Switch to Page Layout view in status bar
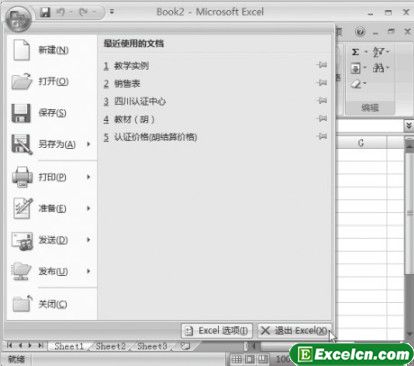Screen dimensions: 414x366 (250, 359)
